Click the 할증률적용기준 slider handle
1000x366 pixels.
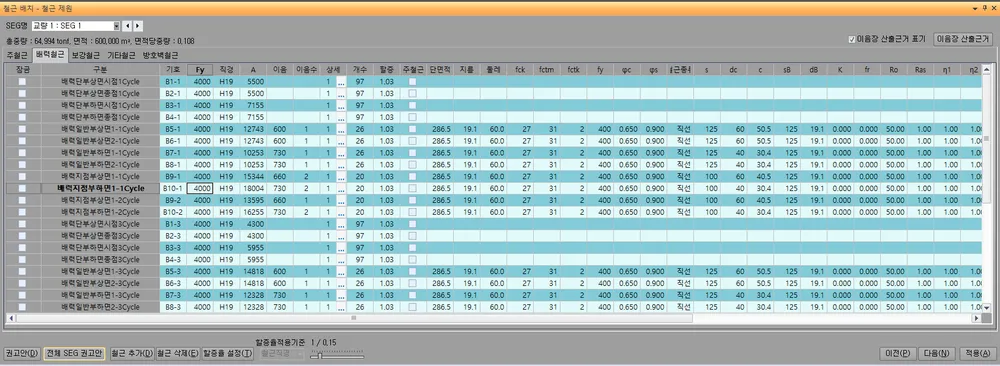[320, 355]
